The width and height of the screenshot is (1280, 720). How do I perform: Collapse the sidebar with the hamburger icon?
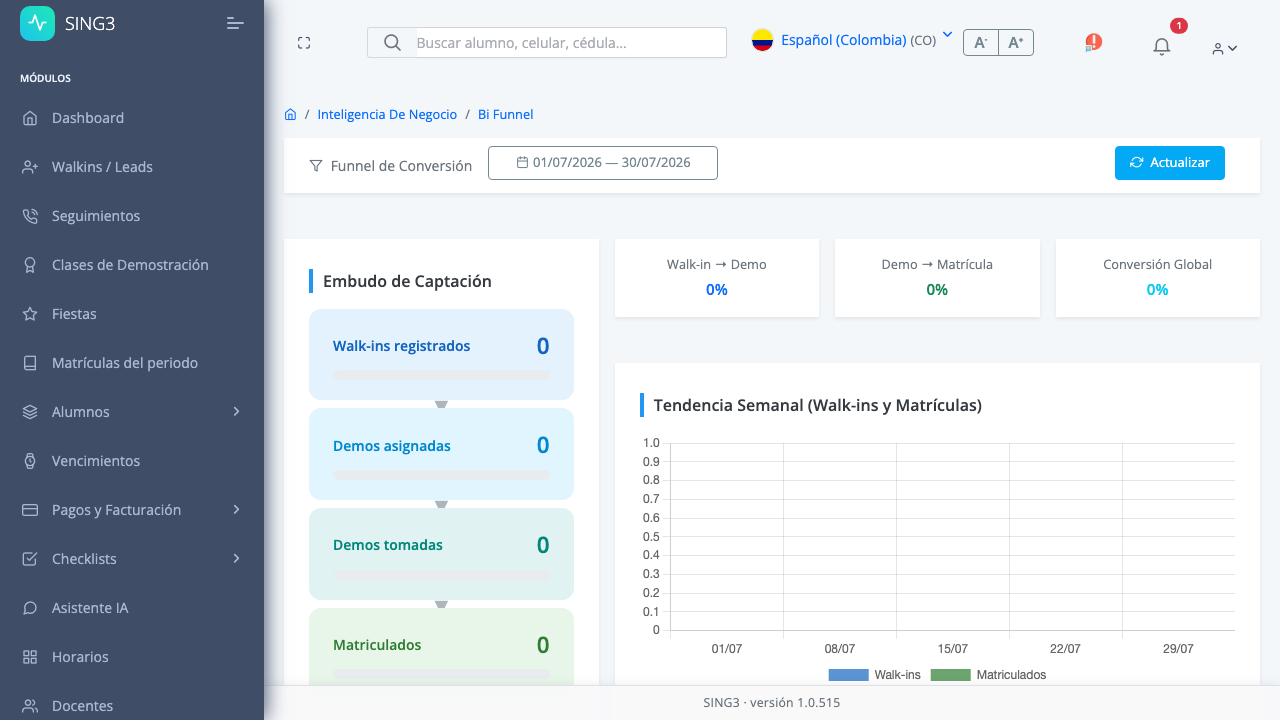click(x=235, y=23)
